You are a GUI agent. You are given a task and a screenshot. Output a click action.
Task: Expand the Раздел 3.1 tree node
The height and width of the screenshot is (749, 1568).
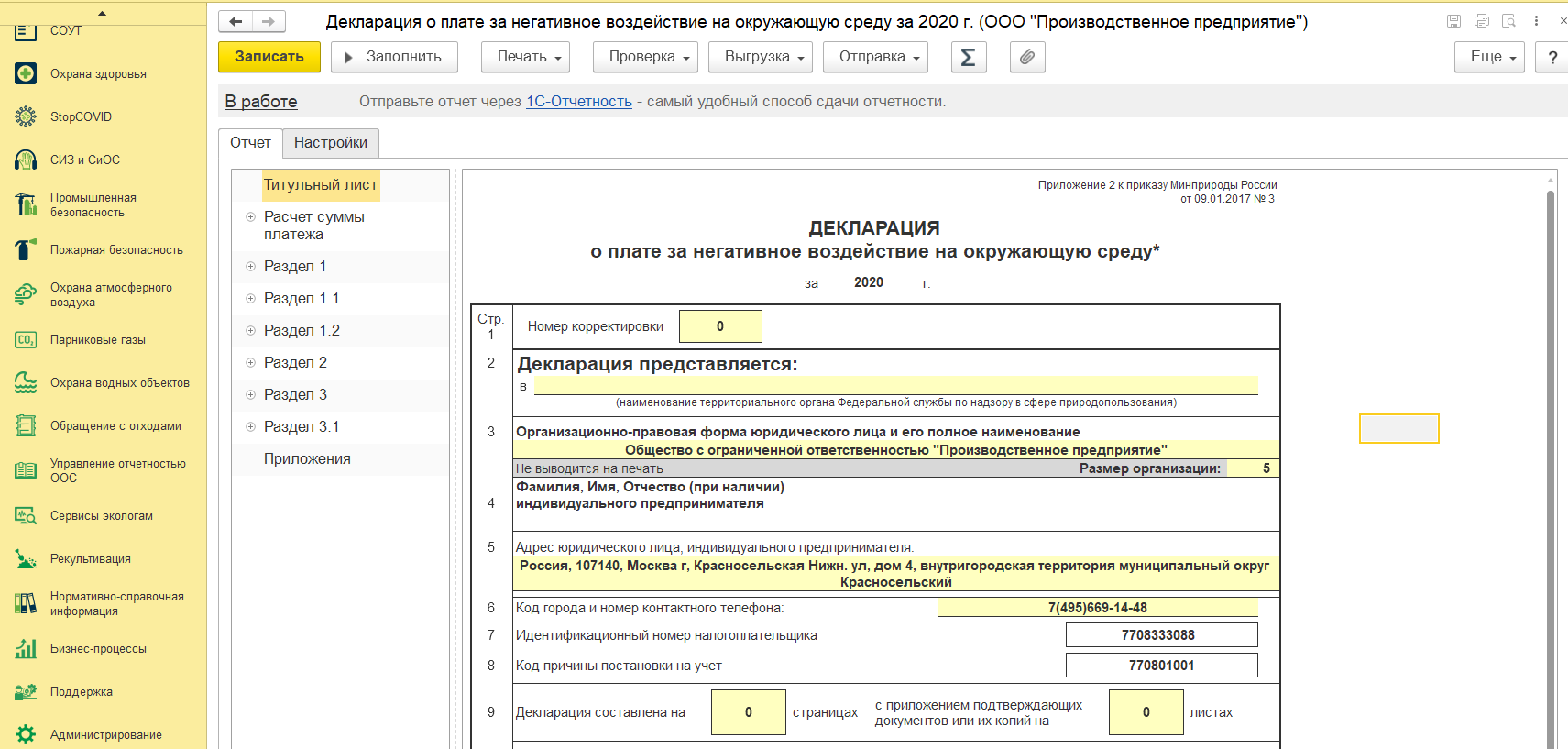250,427
